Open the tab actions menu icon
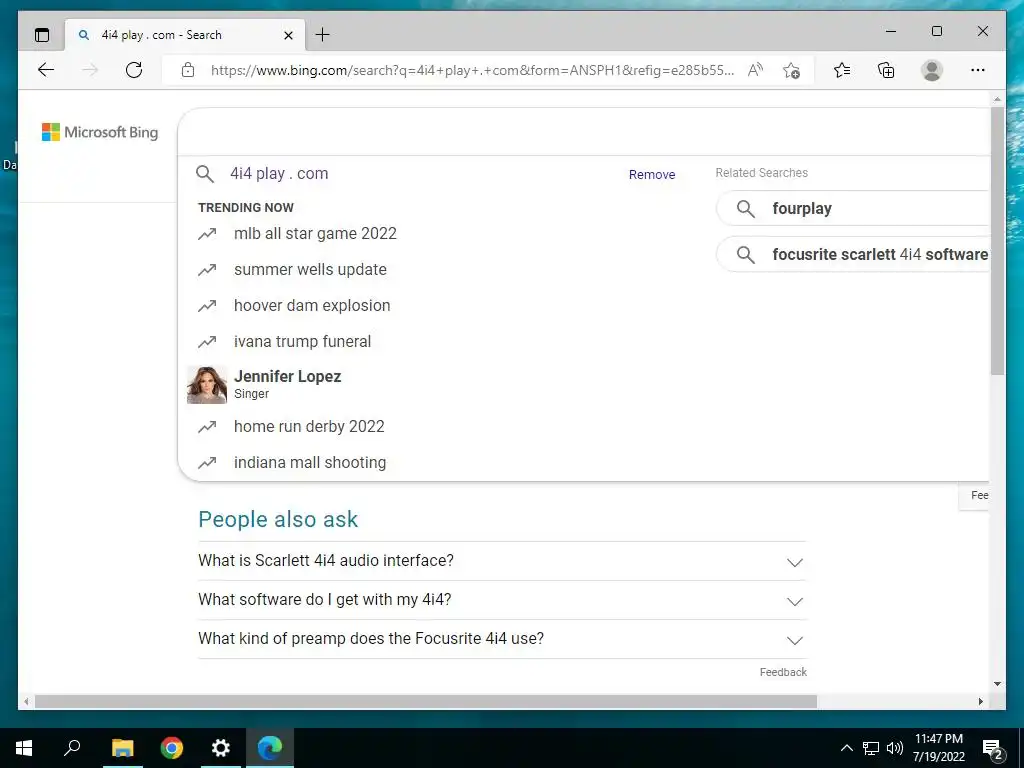The width and height of the screenshot is (1024, 768). [42, 35]
